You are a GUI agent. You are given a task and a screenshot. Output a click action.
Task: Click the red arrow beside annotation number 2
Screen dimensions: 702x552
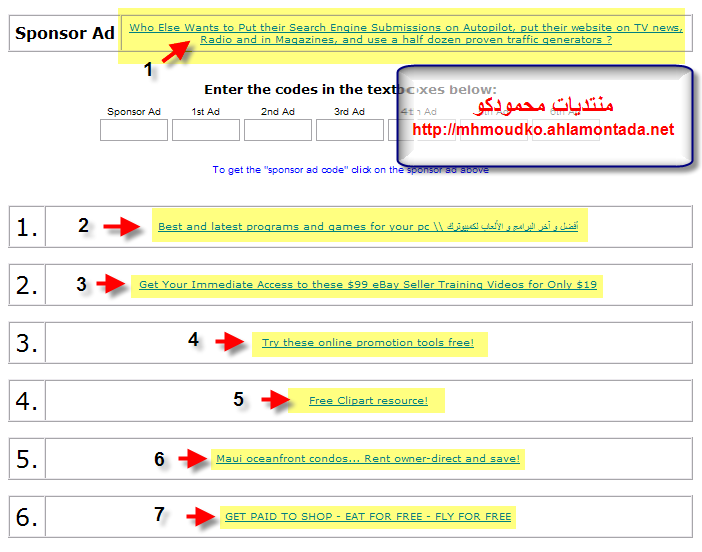(122, 227)
